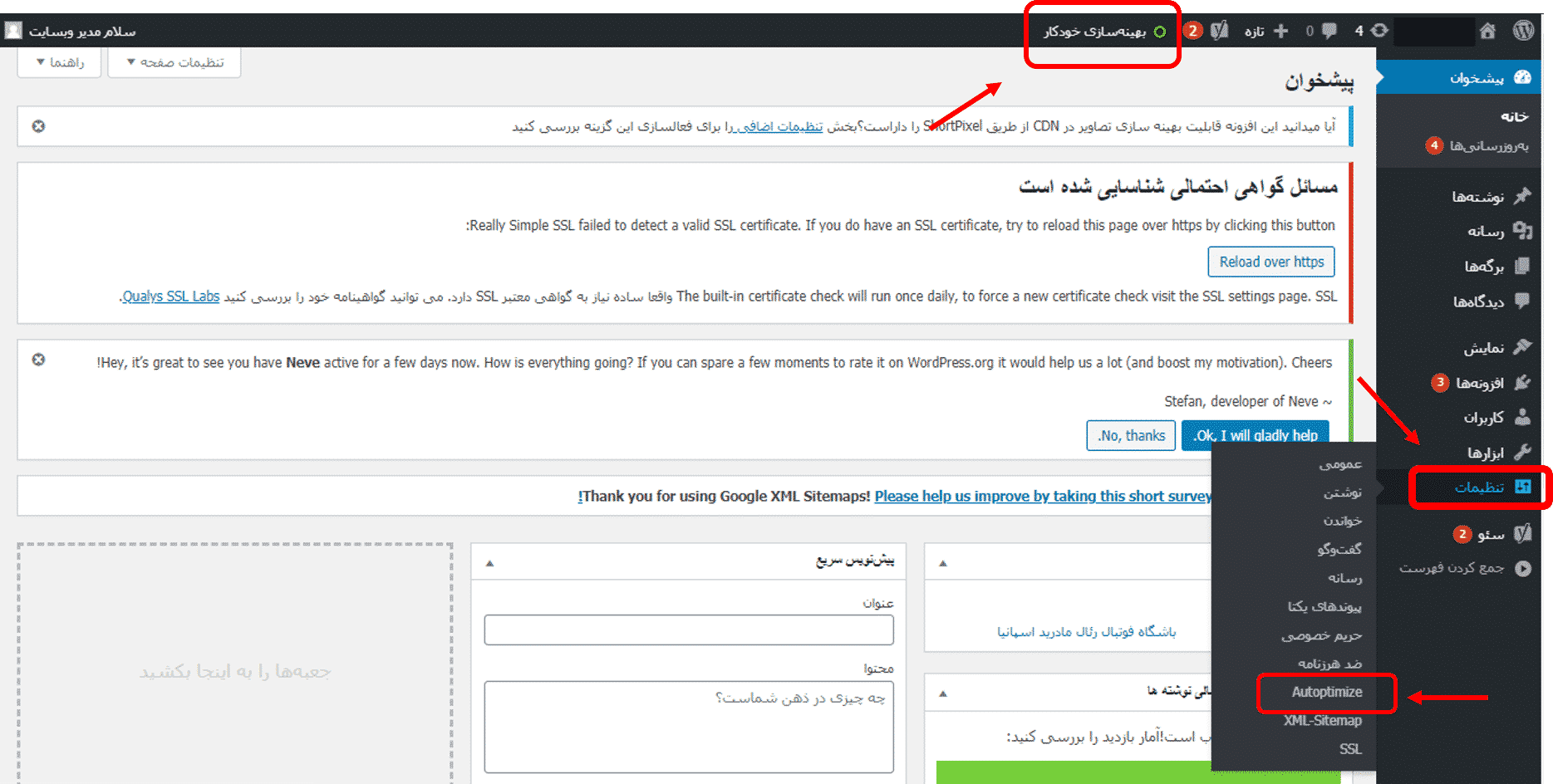Click the عنوان quick draft title field
This screenshot has height=784, width=1553.
coord(689,630)
